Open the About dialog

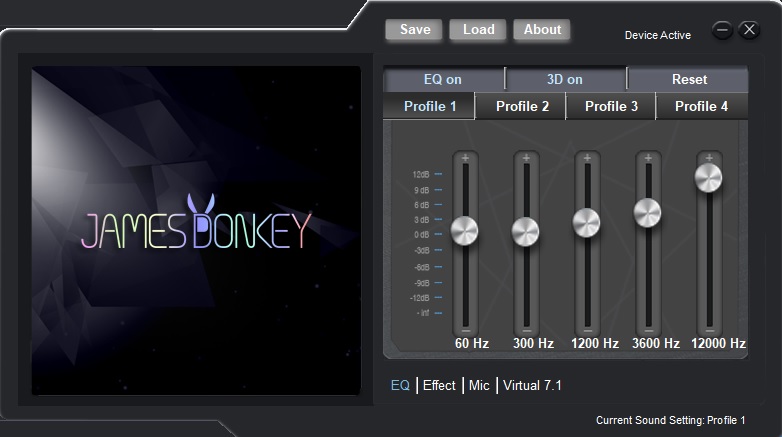(542, 29)
